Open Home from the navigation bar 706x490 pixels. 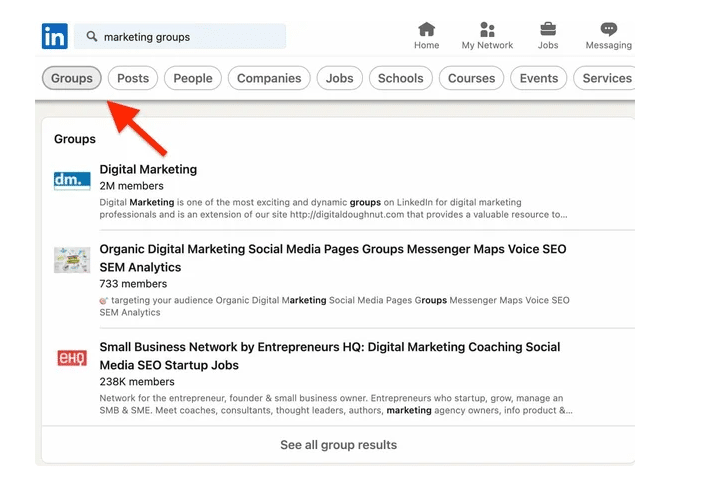click(426, 36)
